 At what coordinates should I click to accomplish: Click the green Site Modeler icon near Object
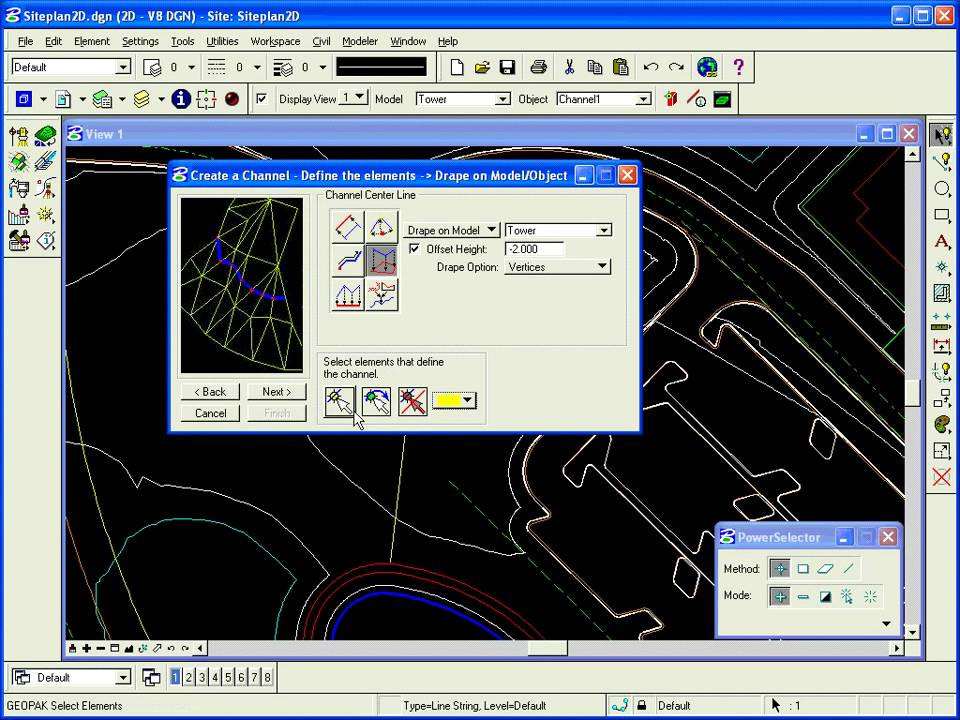point(722,99)
